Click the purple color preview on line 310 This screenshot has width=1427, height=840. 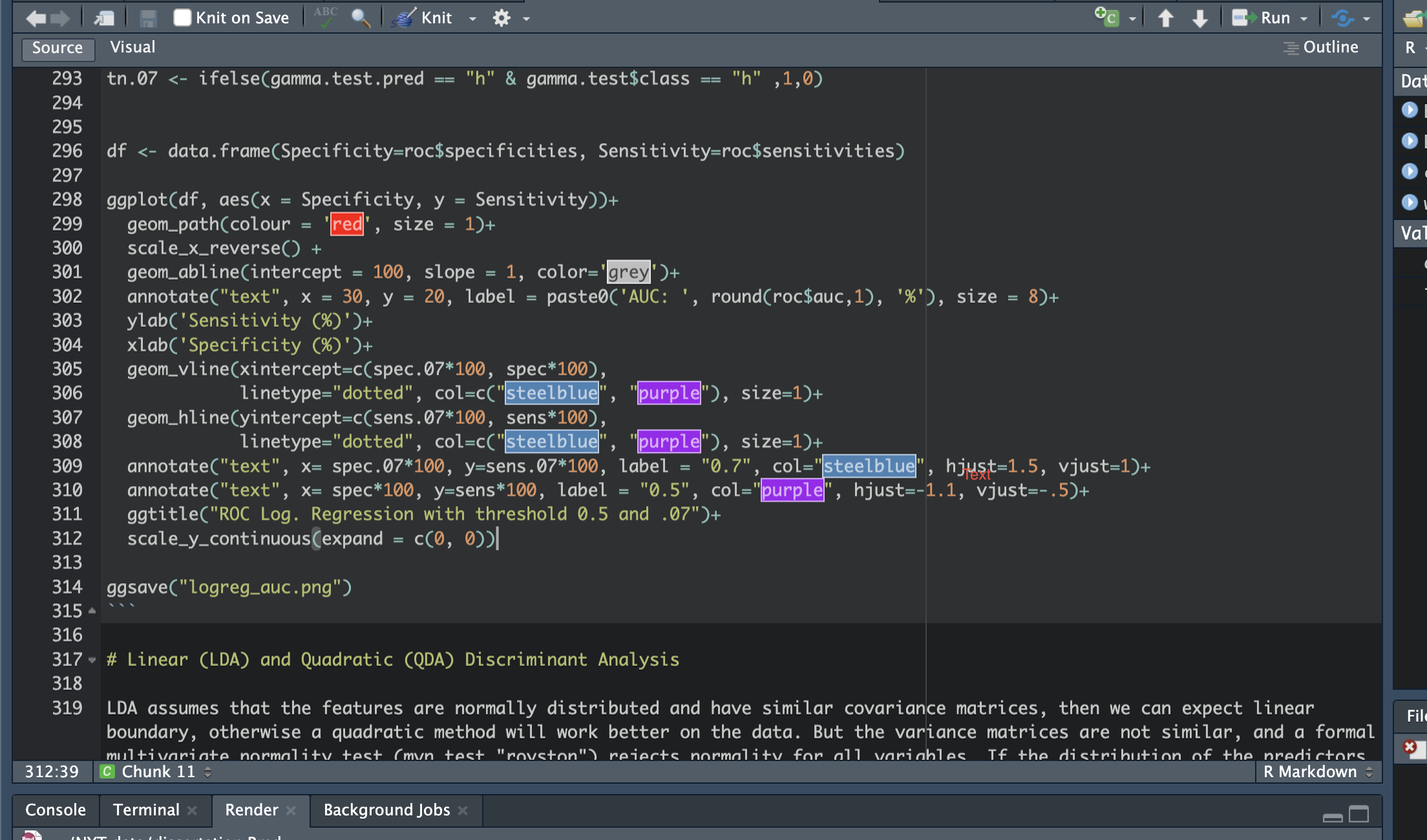click(792, 490)
